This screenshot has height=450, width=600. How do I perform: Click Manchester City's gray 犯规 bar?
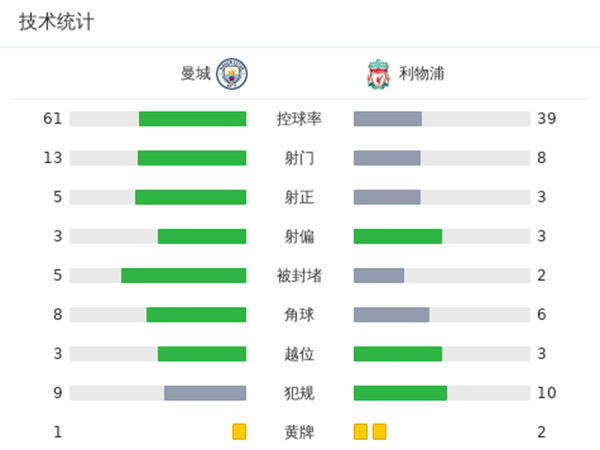(205, 393)
